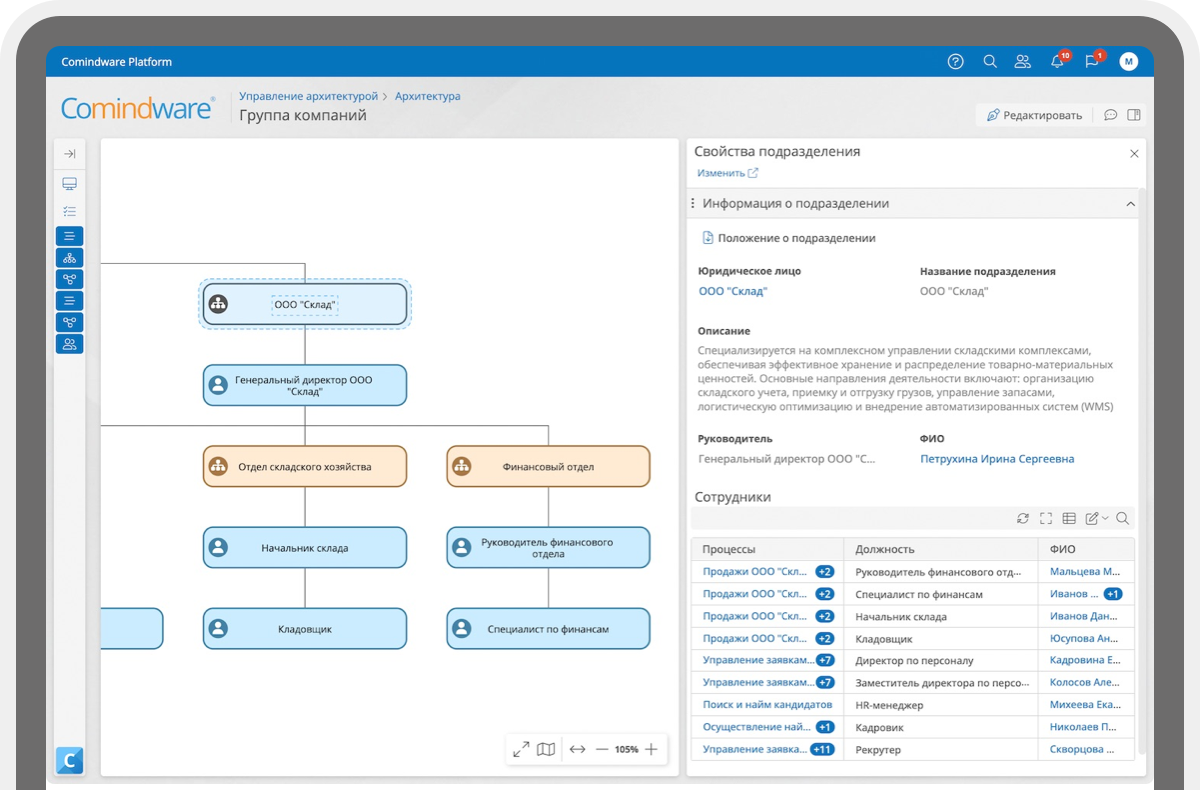Screen dimensions: 1200x790
Task: Open the comments speech bubble icon
Action: tap(1110, 115)
